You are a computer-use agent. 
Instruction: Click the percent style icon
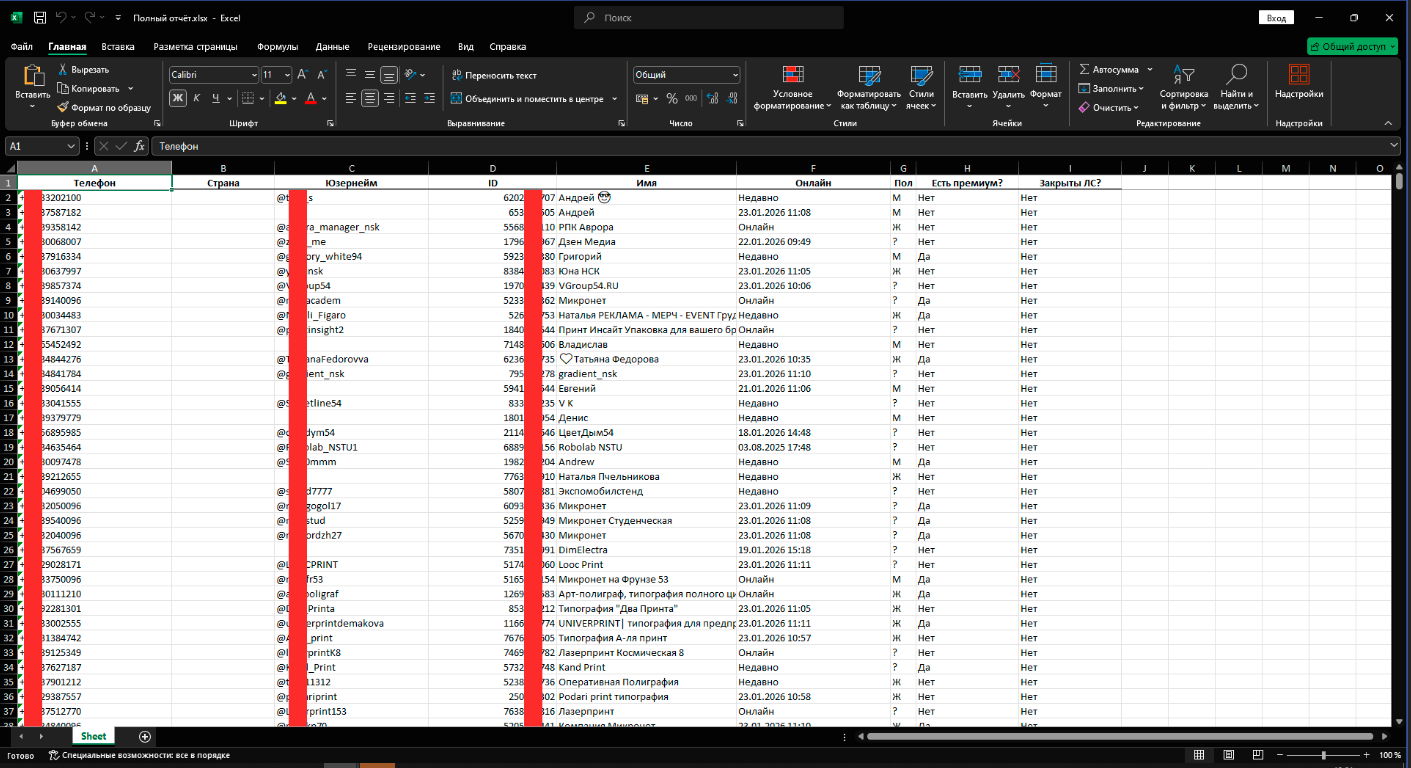[672, 98]
